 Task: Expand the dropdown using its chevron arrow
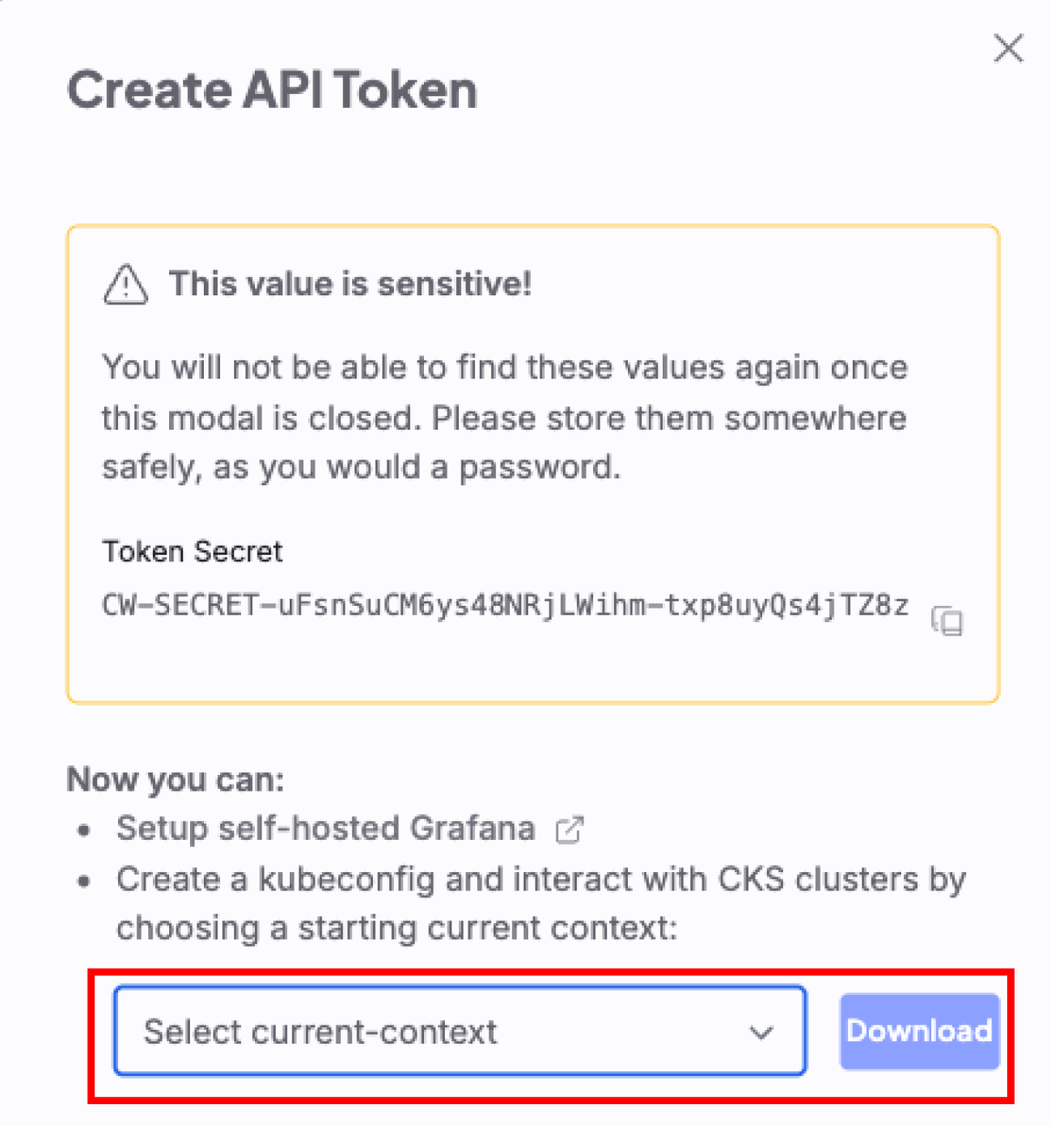[761, 1032]
